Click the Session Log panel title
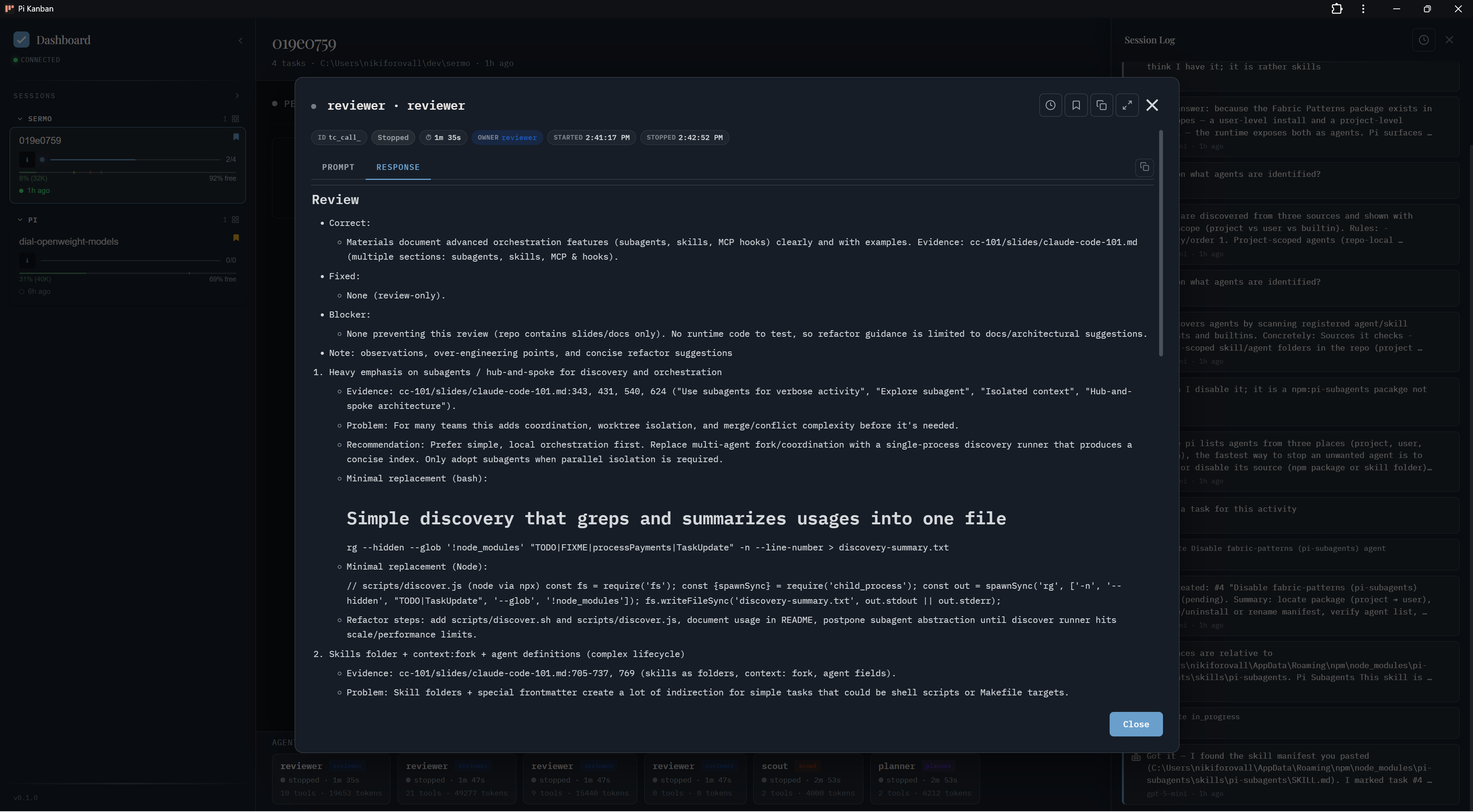Image resolution: width=1473 pixels, height=812 pixels. tap(1149, 40)
